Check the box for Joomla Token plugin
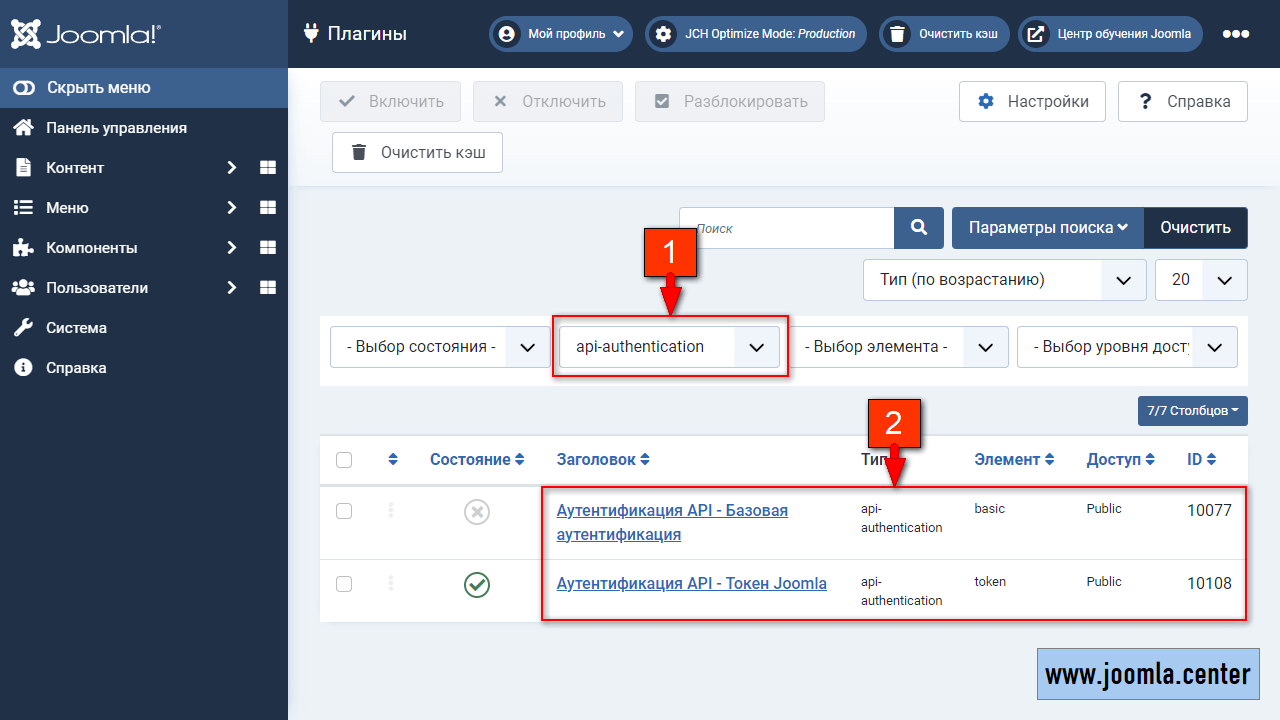Image resolution: width=1280 pixels, height=720 pixels. [344, 584]
